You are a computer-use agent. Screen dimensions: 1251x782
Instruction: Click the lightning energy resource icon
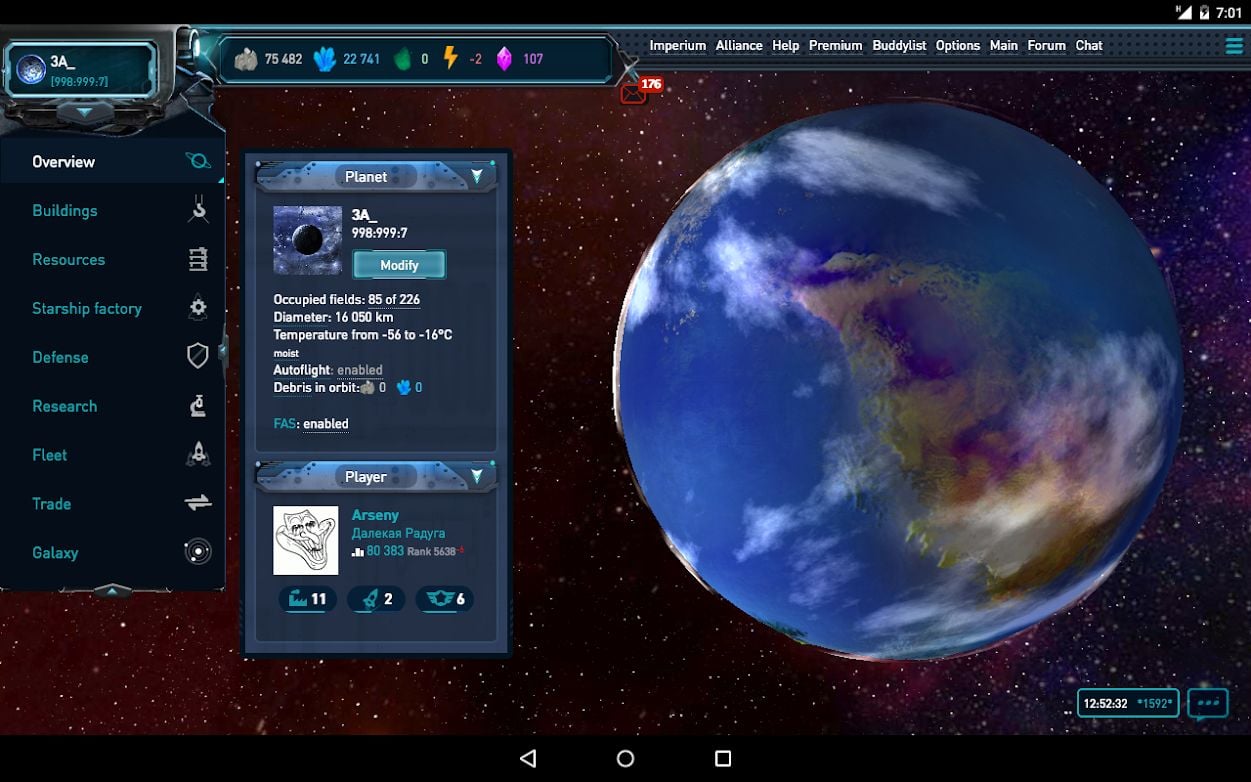[x=450, y=59]
